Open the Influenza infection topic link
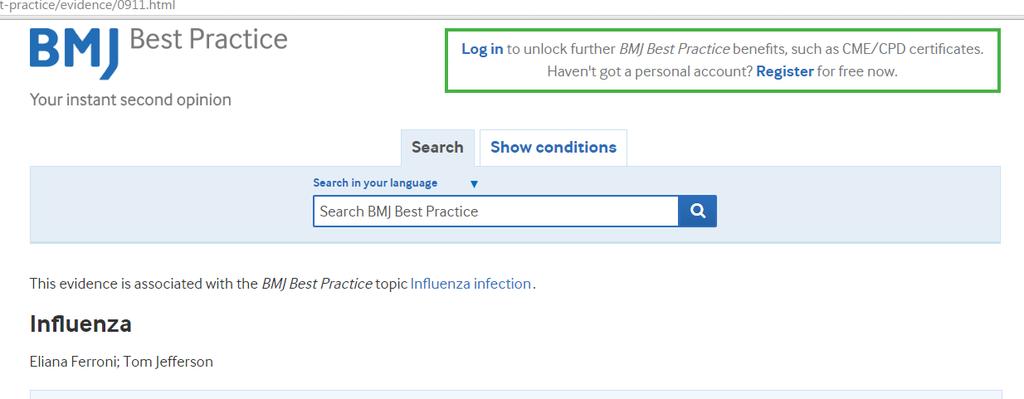 [470, 284]
